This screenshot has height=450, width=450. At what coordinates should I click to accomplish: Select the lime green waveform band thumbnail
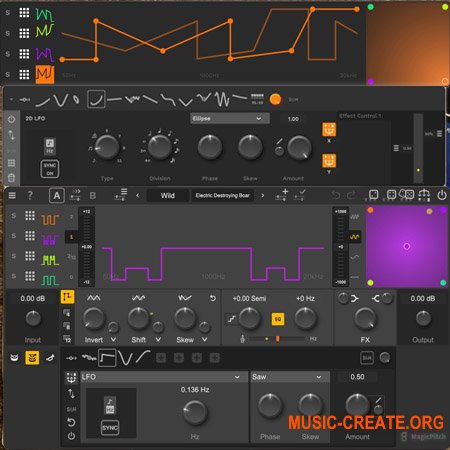(x=50, y=260)
